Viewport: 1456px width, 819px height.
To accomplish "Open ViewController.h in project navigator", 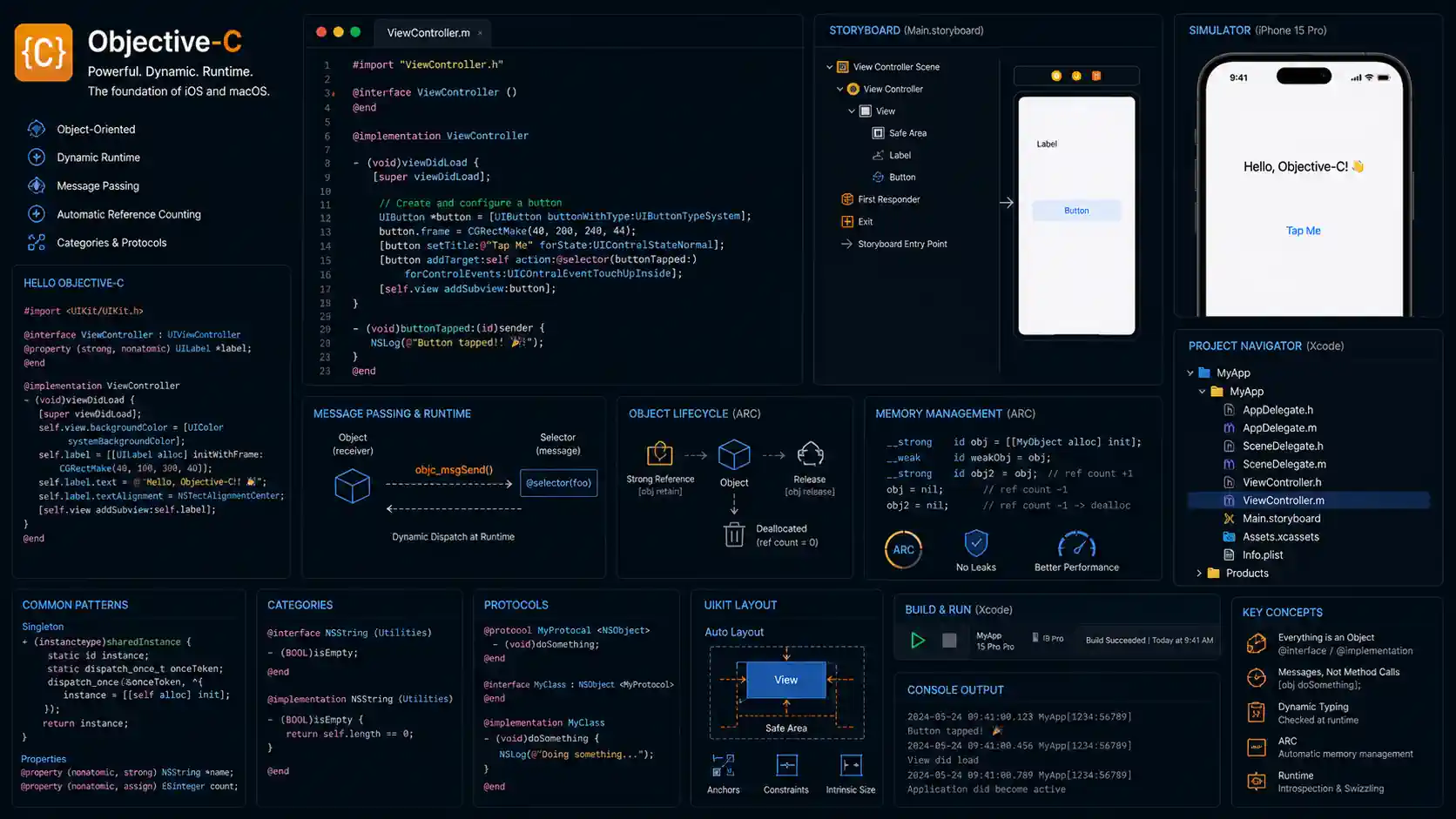I will tap(1282, 483).
